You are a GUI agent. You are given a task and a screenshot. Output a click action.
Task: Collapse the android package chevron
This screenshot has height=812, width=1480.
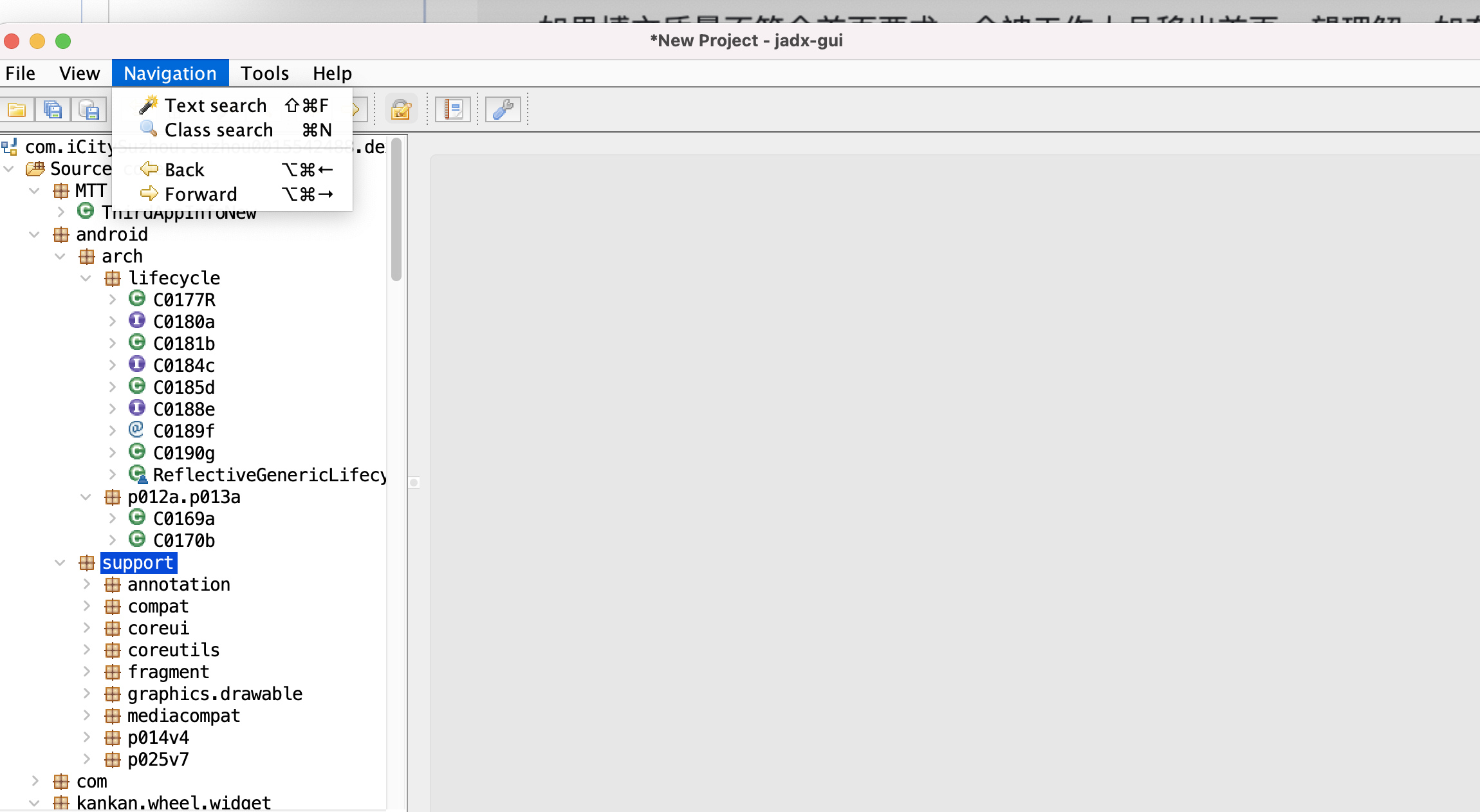[x=35, y=235]
